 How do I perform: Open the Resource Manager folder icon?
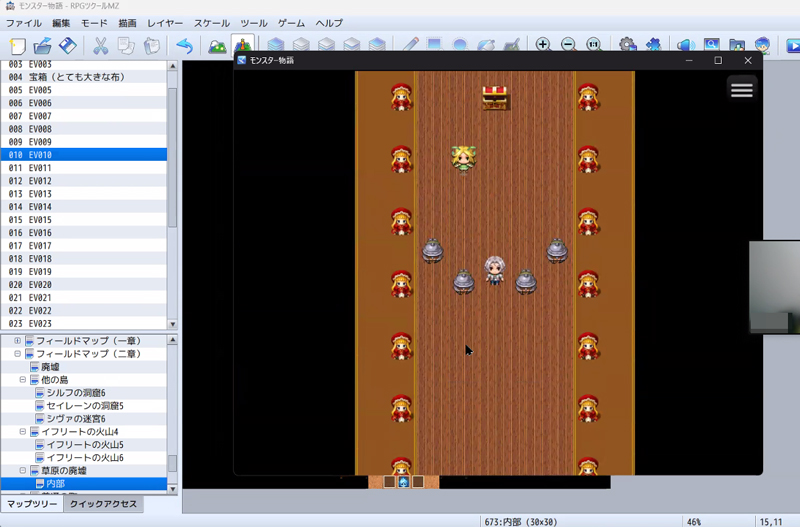pyautogui.click(x=737, y=45)
